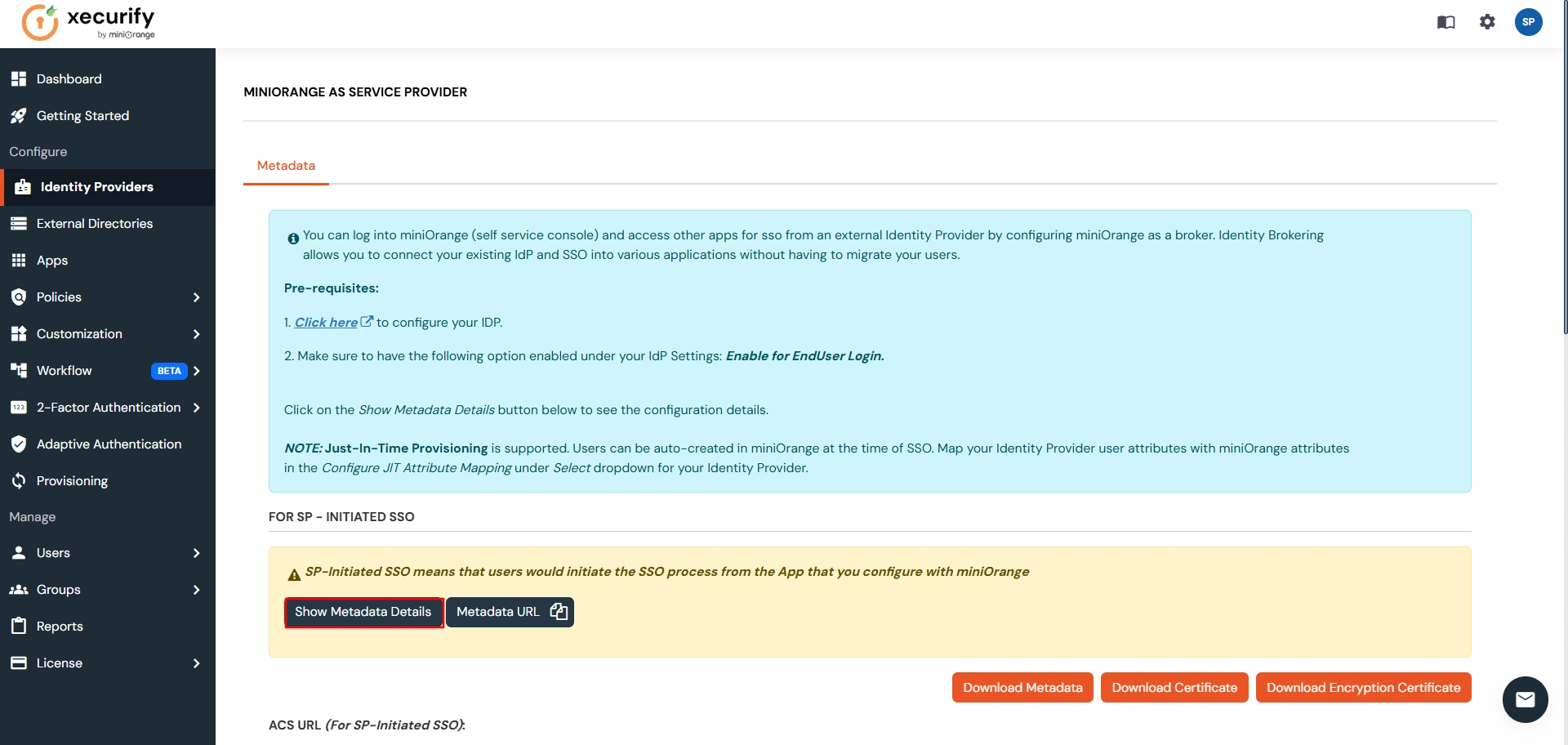Click the BETA badge on Workflow
The width and height of the screenshot is (1568, 745).
pyautogui.click(x=169, y=371)
